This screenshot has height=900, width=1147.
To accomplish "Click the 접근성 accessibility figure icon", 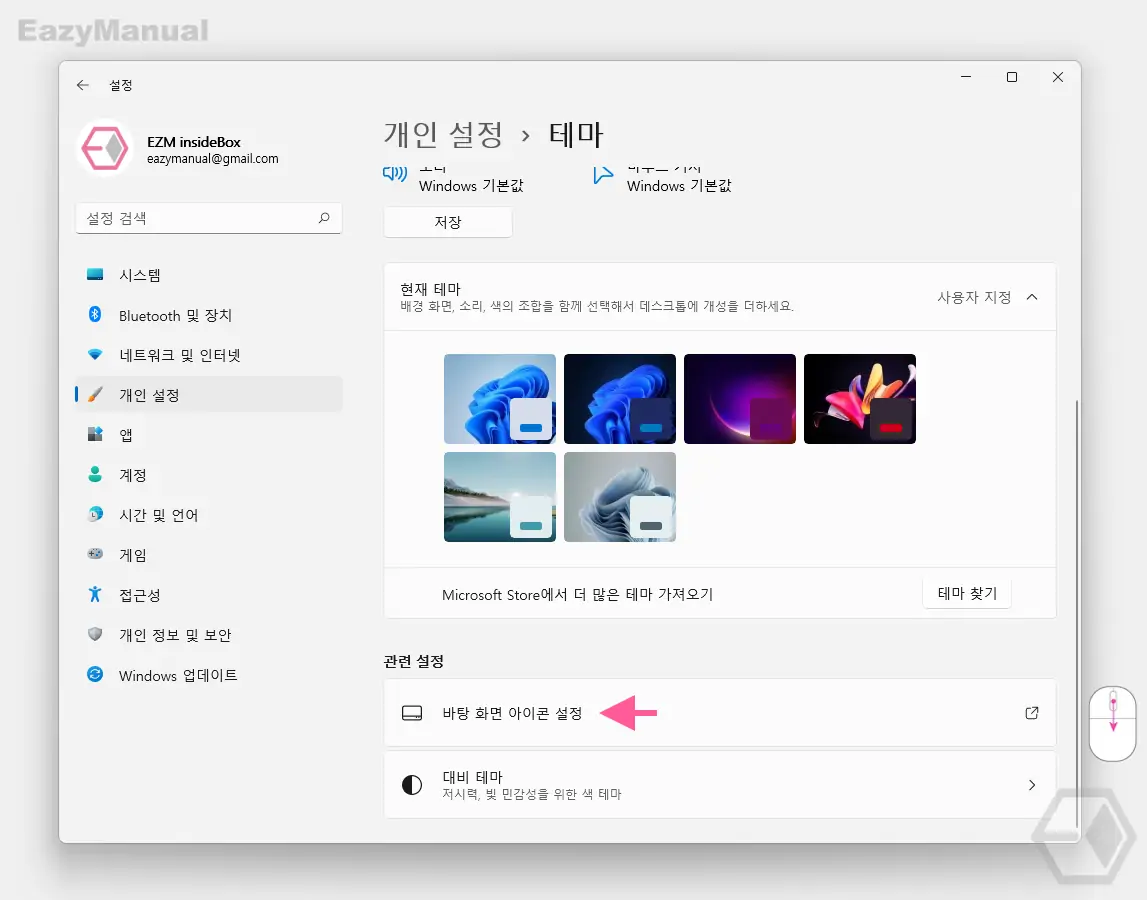I will coord(95,594).
